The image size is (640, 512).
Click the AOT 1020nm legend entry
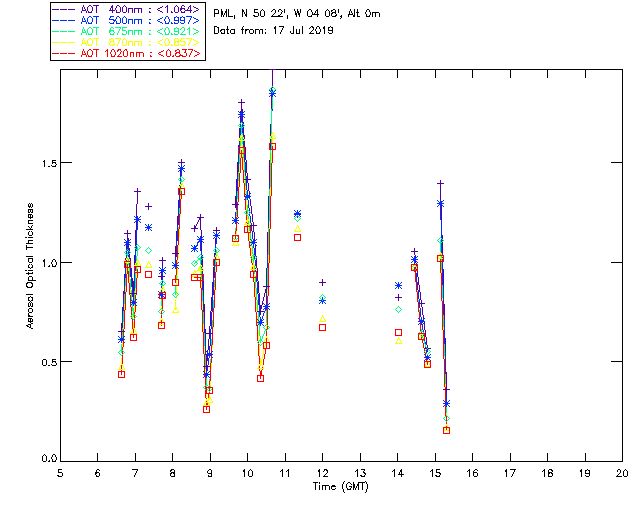tap(126, 53)
